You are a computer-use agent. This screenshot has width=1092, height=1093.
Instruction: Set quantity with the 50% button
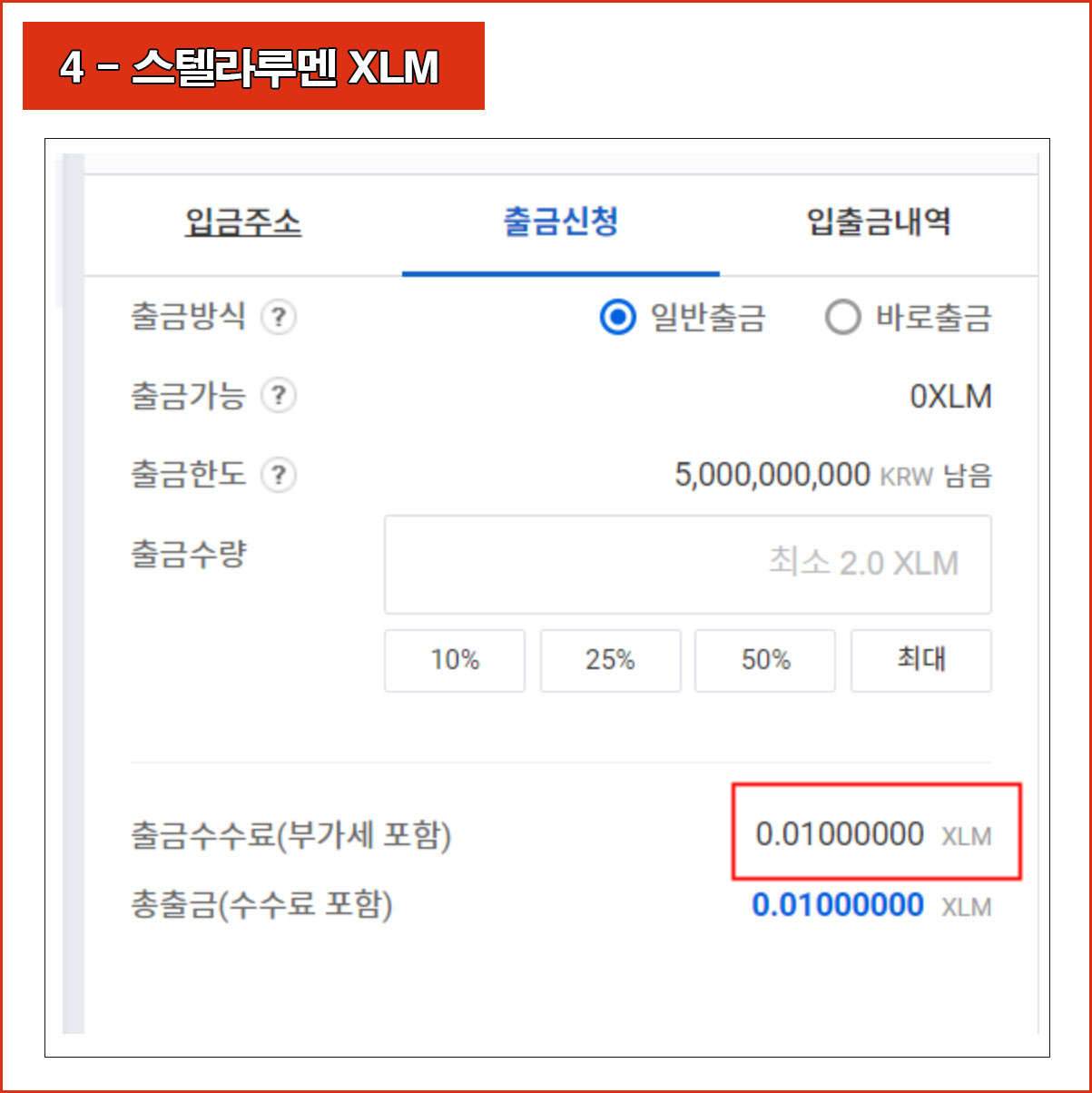coord(765,660)
